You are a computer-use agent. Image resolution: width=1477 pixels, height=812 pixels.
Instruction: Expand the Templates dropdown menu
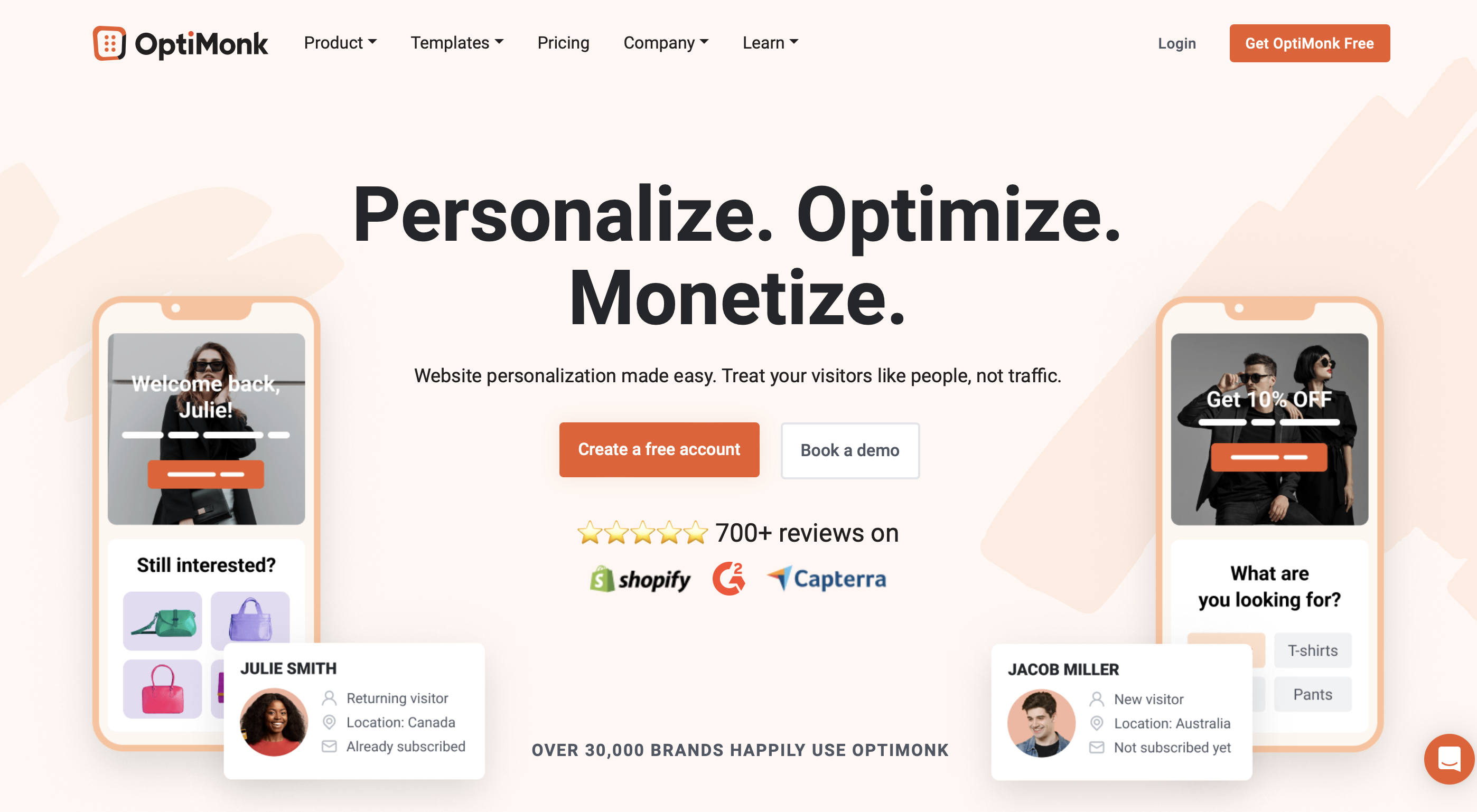point(456,42)
